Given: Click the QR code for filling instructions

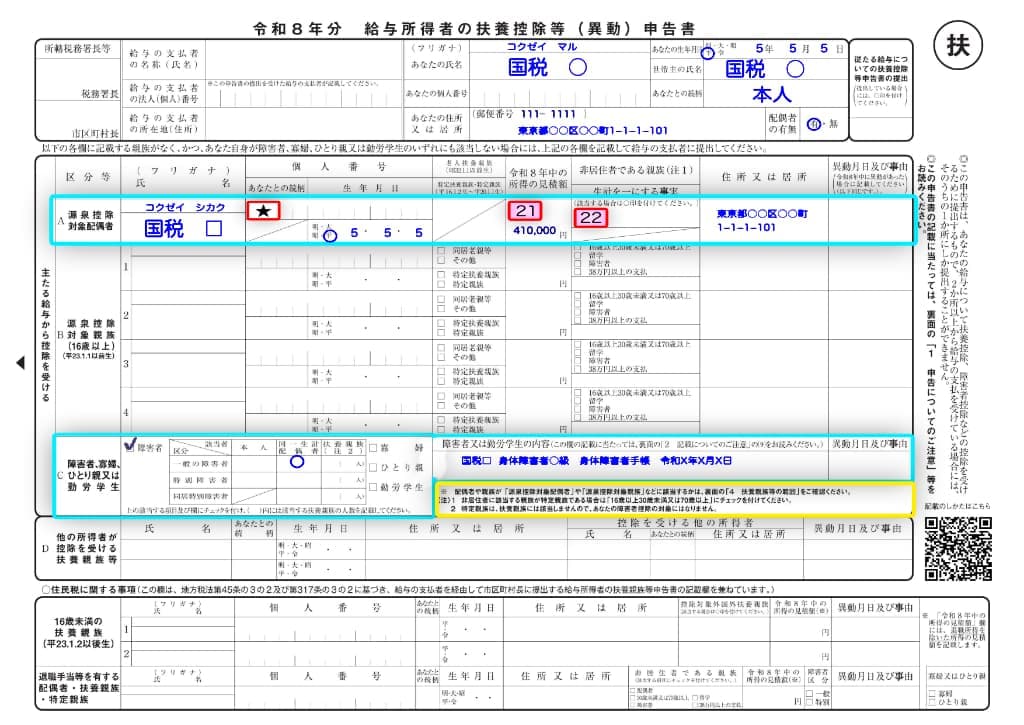Looking at the screenshot, I should (956, 548).
